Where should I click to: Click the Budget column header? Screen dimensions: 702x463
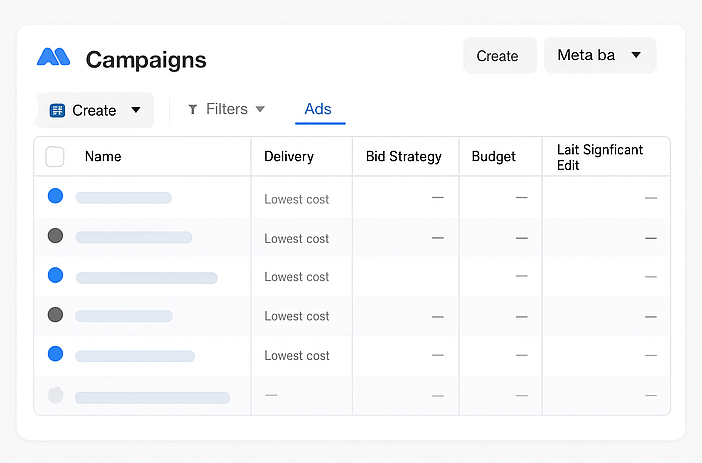click(494, 157)
